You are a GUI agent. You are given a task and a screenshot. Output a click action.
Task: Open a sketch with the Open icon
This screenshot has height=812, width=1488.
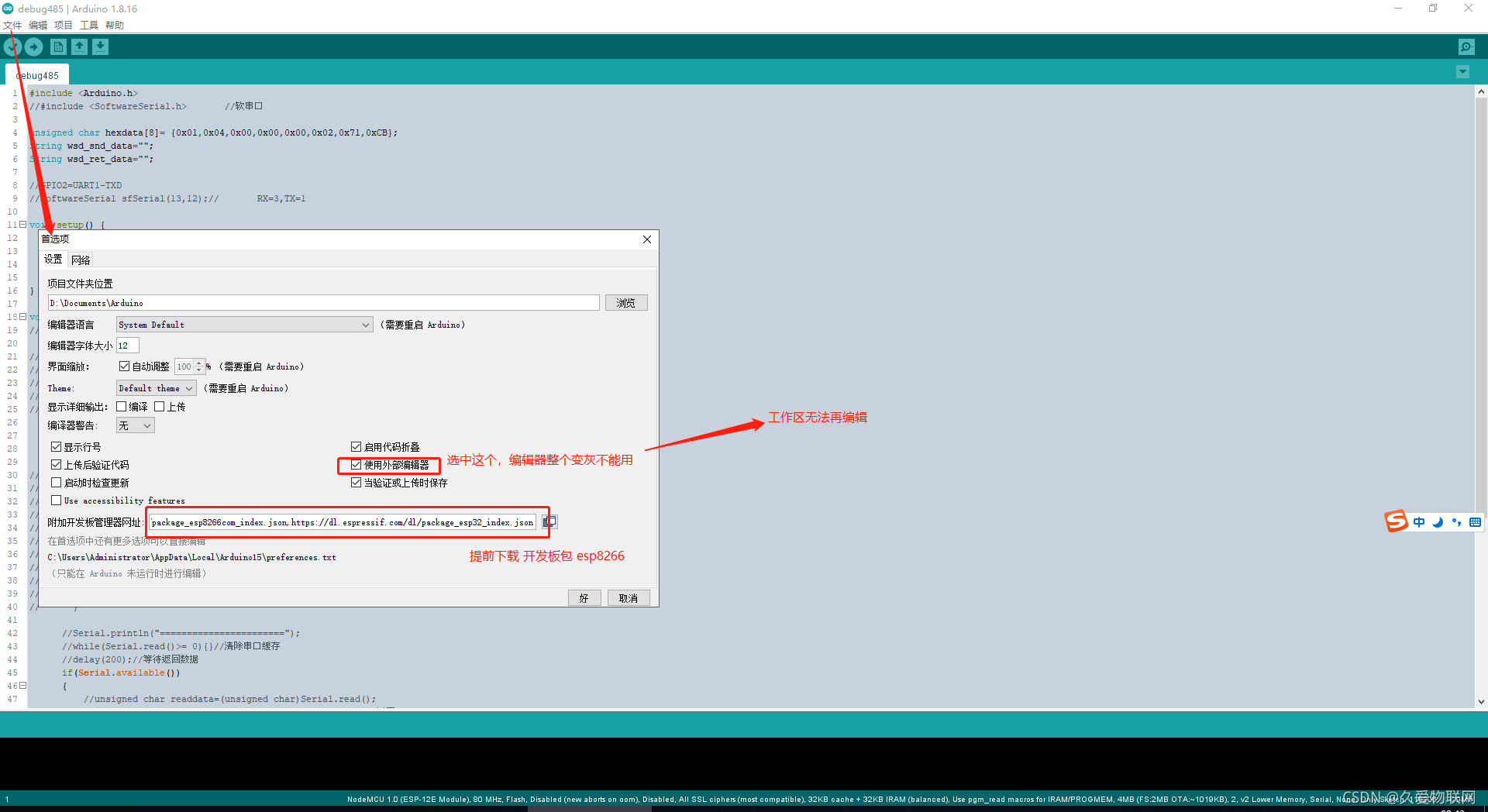point(79,47)
